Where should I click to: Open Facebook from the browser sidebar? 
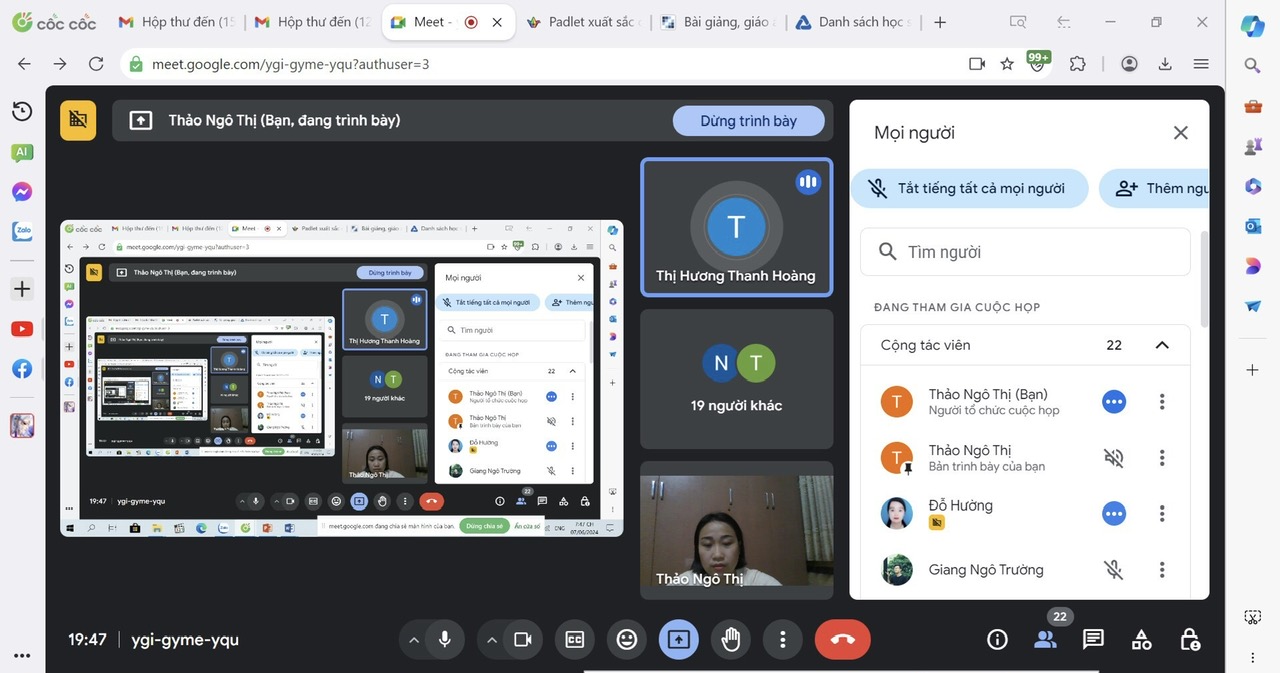[x=22, y=369]
